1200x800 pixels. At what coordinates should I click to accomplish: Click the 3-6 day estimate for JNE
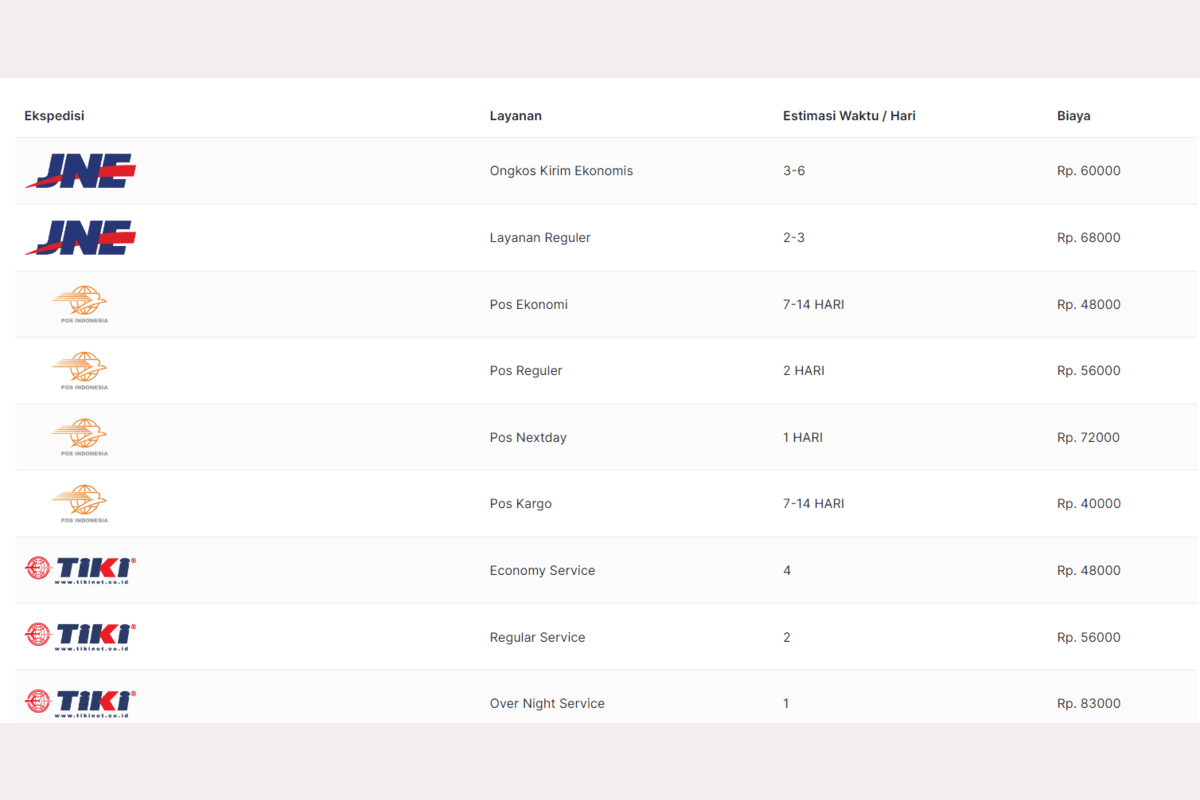[x=794, y=171]
